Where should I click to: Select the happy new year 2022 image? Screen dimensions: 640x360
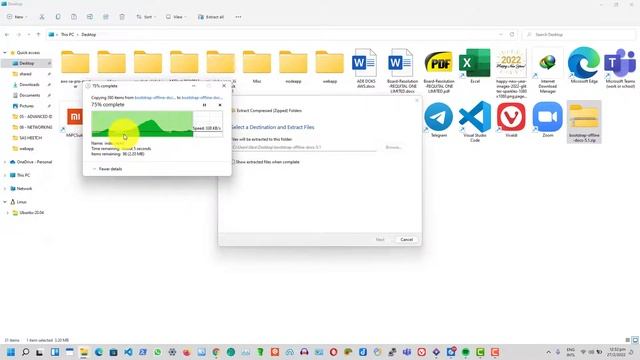pos(511,73)
